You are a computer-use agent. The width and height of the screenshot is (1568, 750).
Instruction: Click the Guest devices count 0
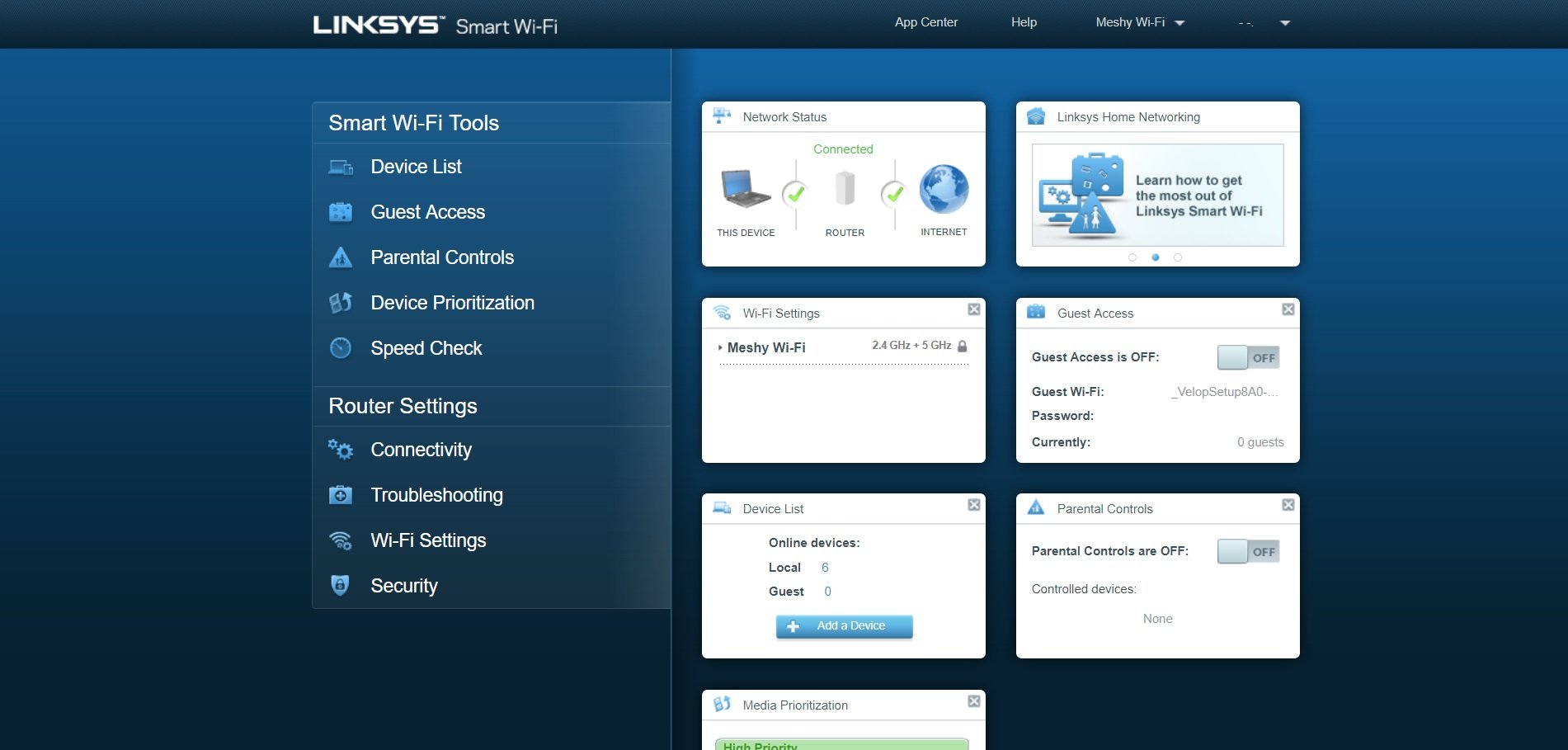click(827, 592)
